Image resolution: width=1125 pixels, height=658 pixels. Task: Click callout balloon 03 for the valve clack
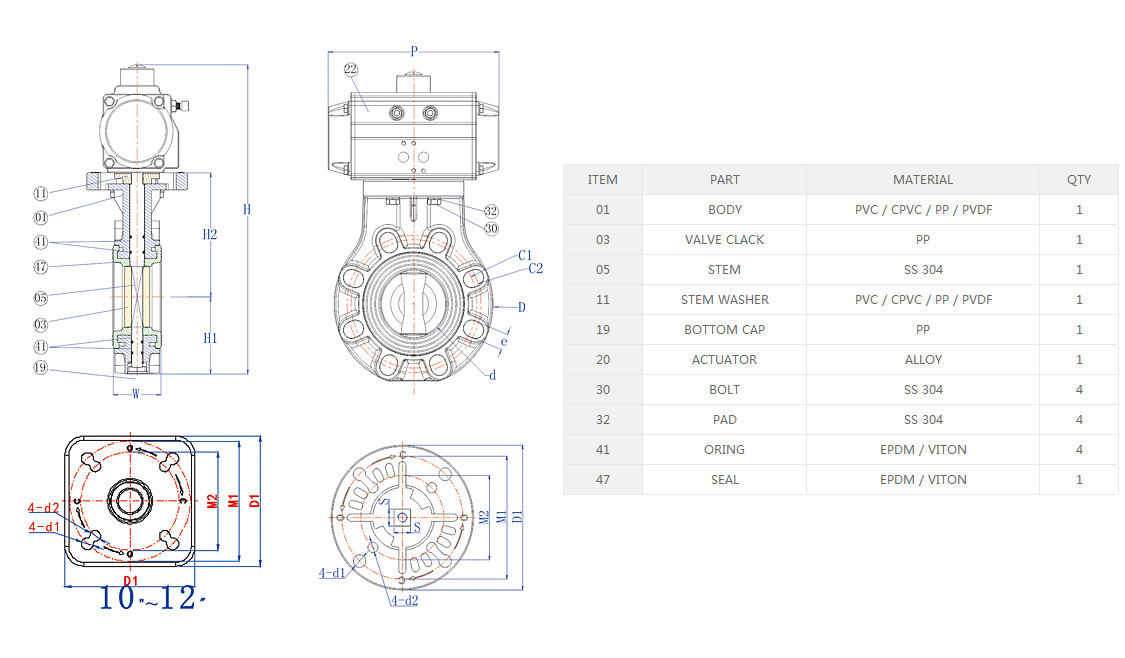[41, 323]
